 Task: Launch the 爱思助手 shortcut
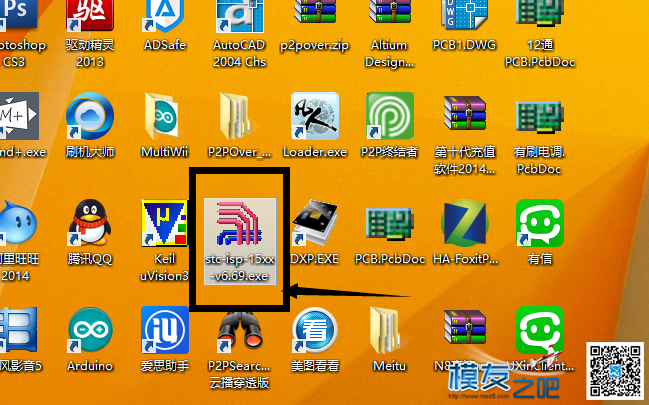click(x=165, y=330)
